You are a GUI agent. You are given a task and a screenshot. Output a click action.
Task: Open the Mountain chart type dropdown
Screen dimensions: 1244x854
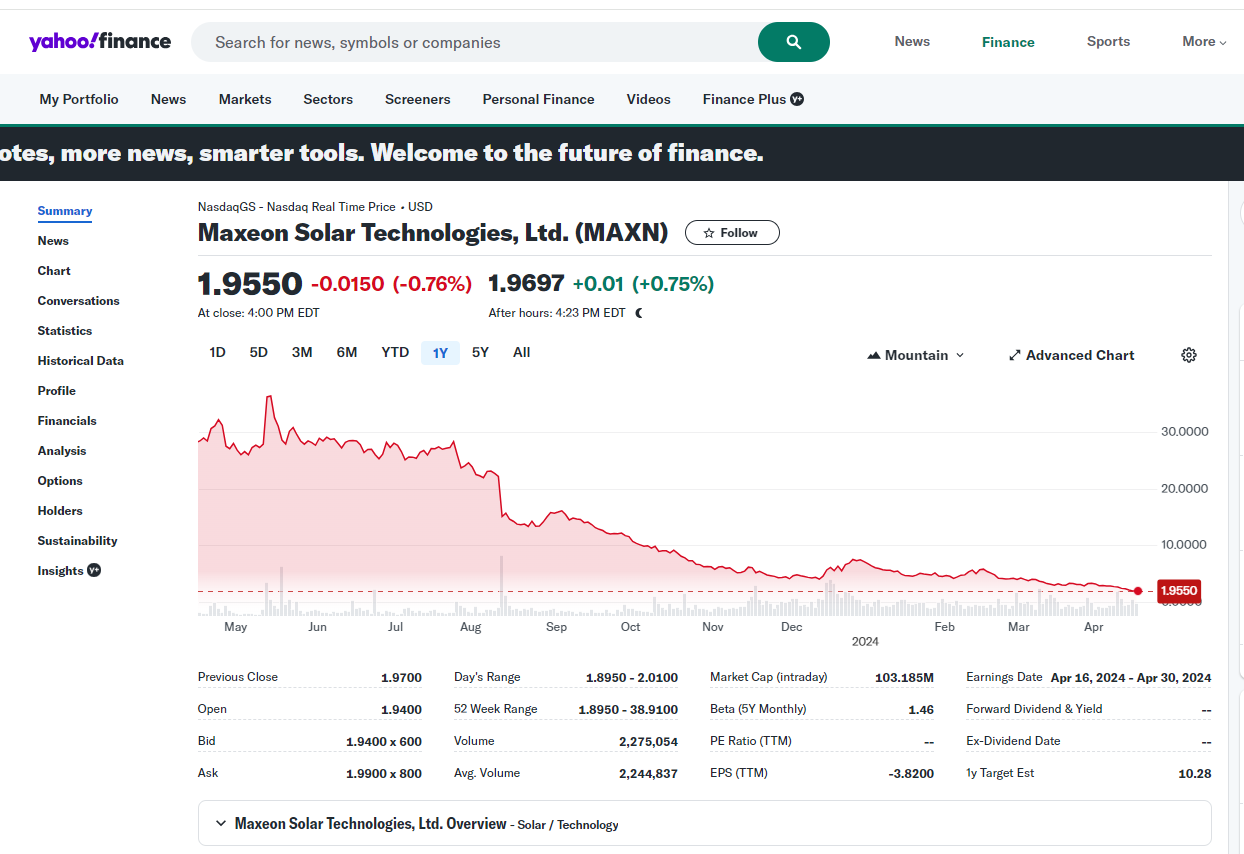click(916, 355)
